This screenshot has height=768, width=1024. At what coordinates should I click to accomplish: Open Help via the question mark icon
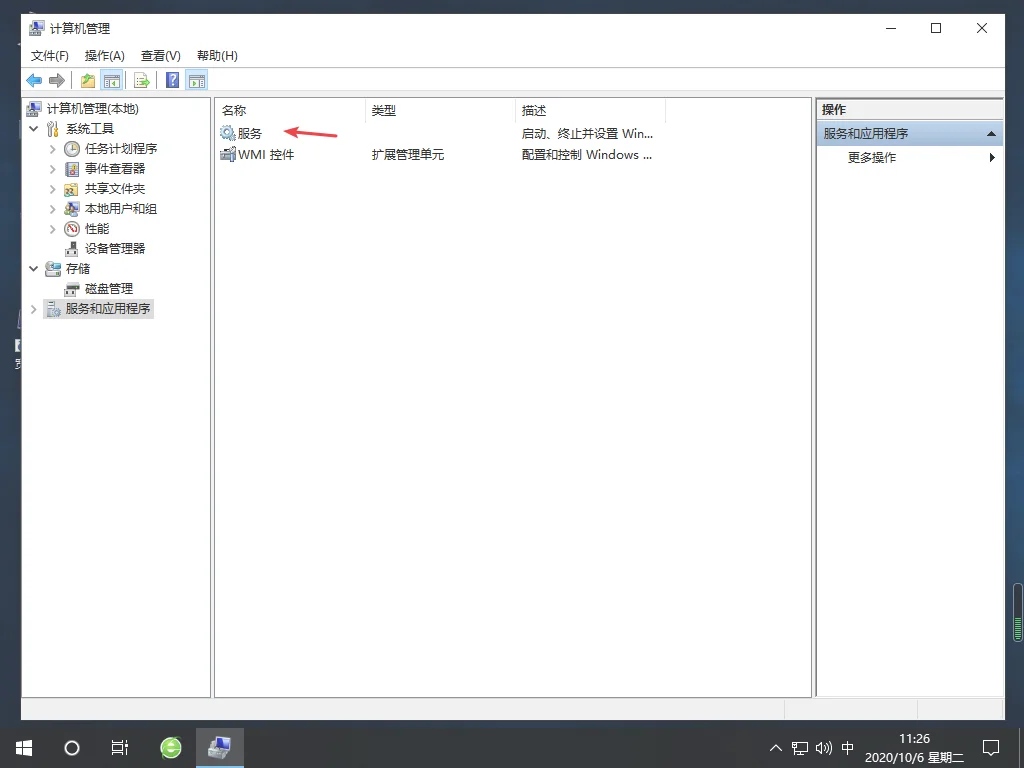172,81
